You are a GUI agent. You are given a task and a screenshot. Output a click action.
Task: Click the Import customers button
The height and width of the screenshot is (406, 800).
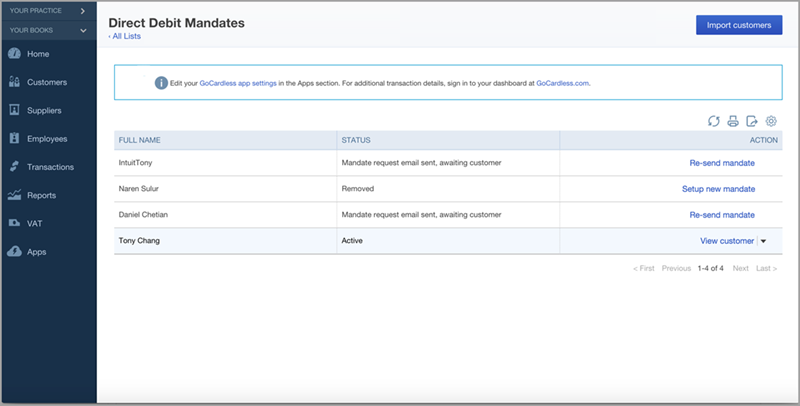[739, 25]
